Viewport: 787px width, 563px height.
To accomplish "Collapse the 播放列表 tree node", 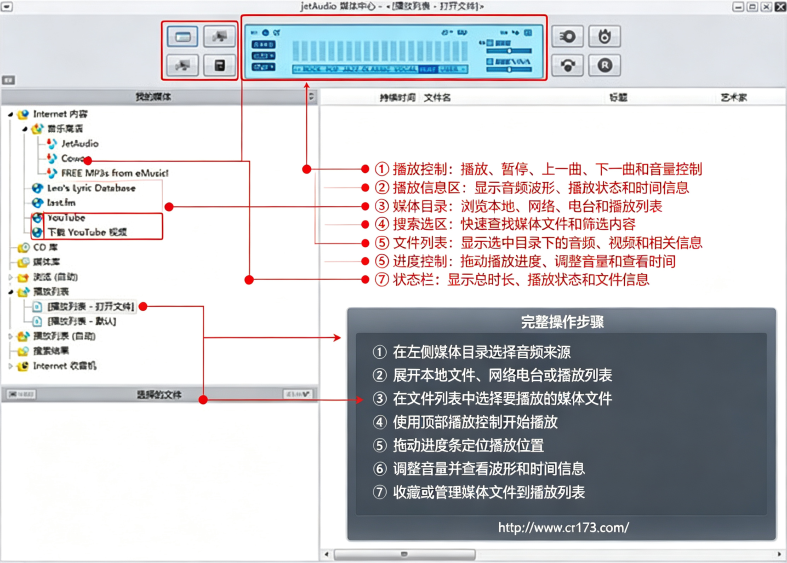I will pos(11,292).
